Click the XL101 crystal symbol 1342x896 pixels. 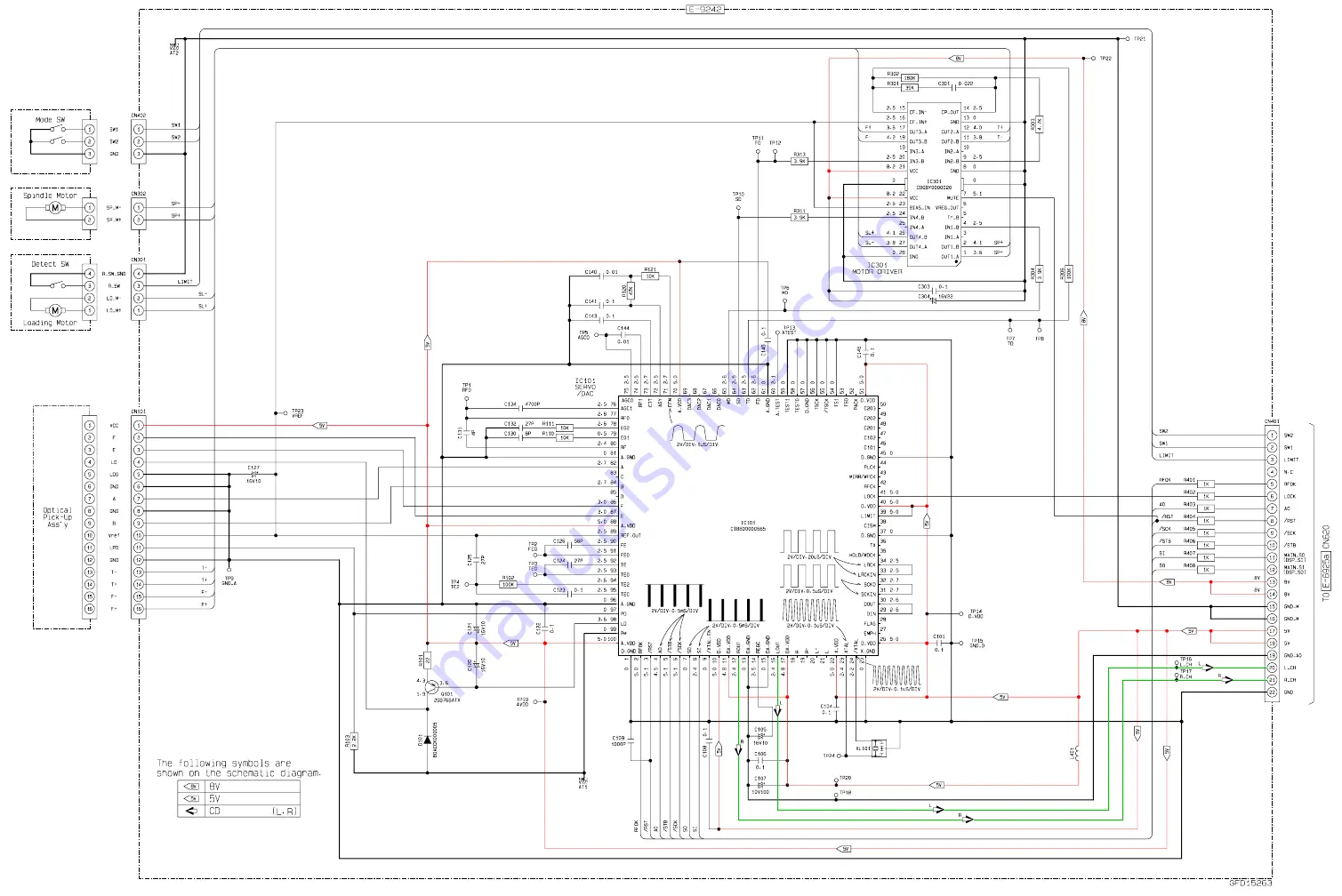[x=878, y=748]
